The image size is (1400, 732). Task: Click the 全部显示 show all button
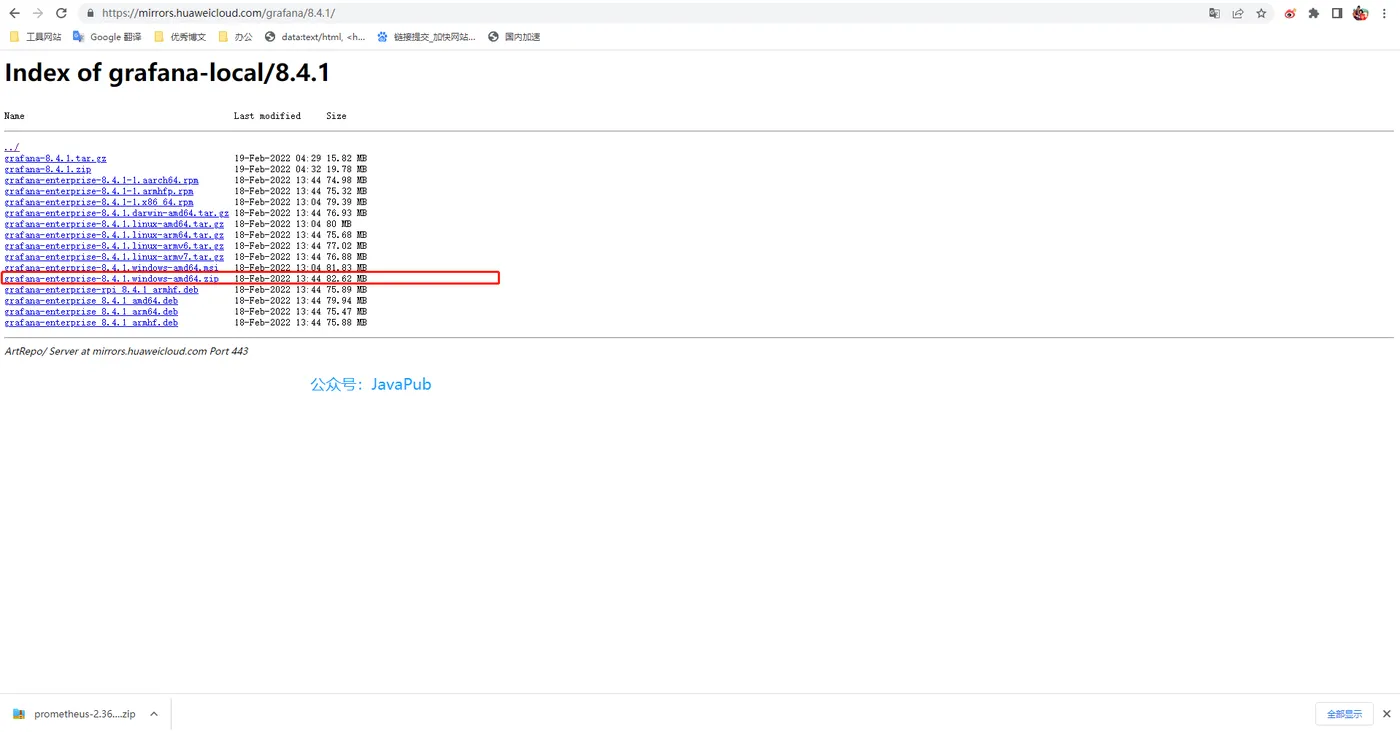pos(1344,714)
